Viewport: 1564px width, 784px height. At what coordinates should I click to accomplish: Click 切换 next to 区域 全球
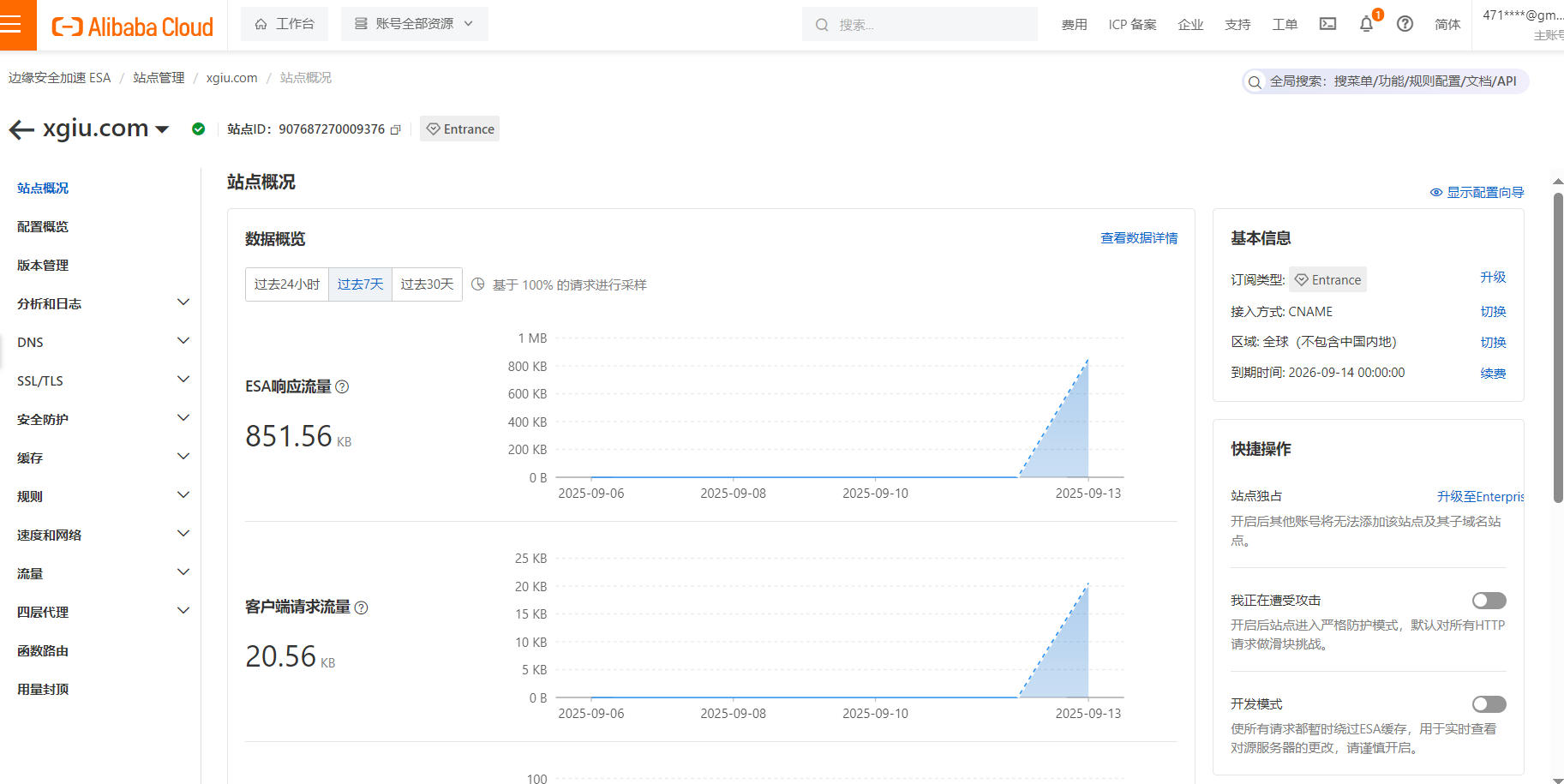pos(1493,343)
